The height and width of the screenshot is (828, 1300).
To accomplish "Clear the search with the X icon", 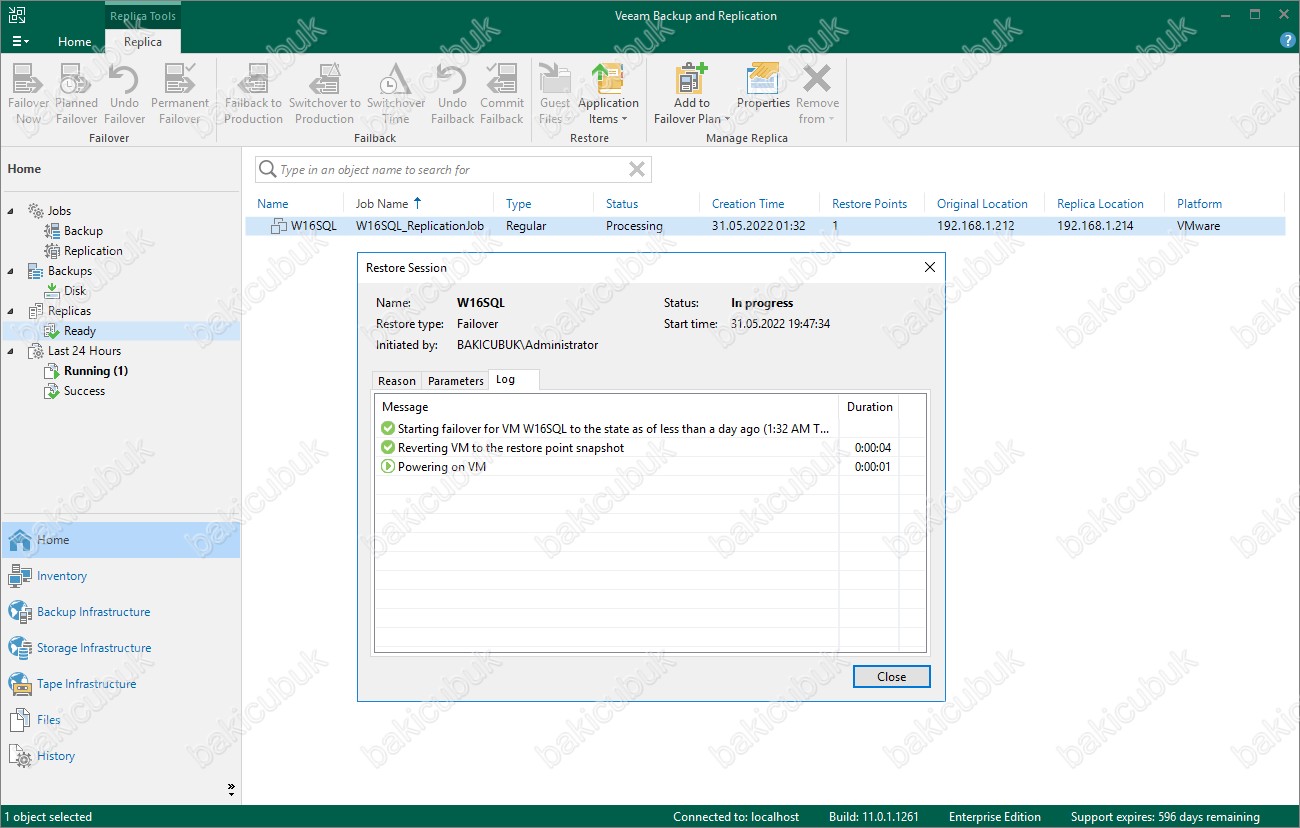I will 636,169.
